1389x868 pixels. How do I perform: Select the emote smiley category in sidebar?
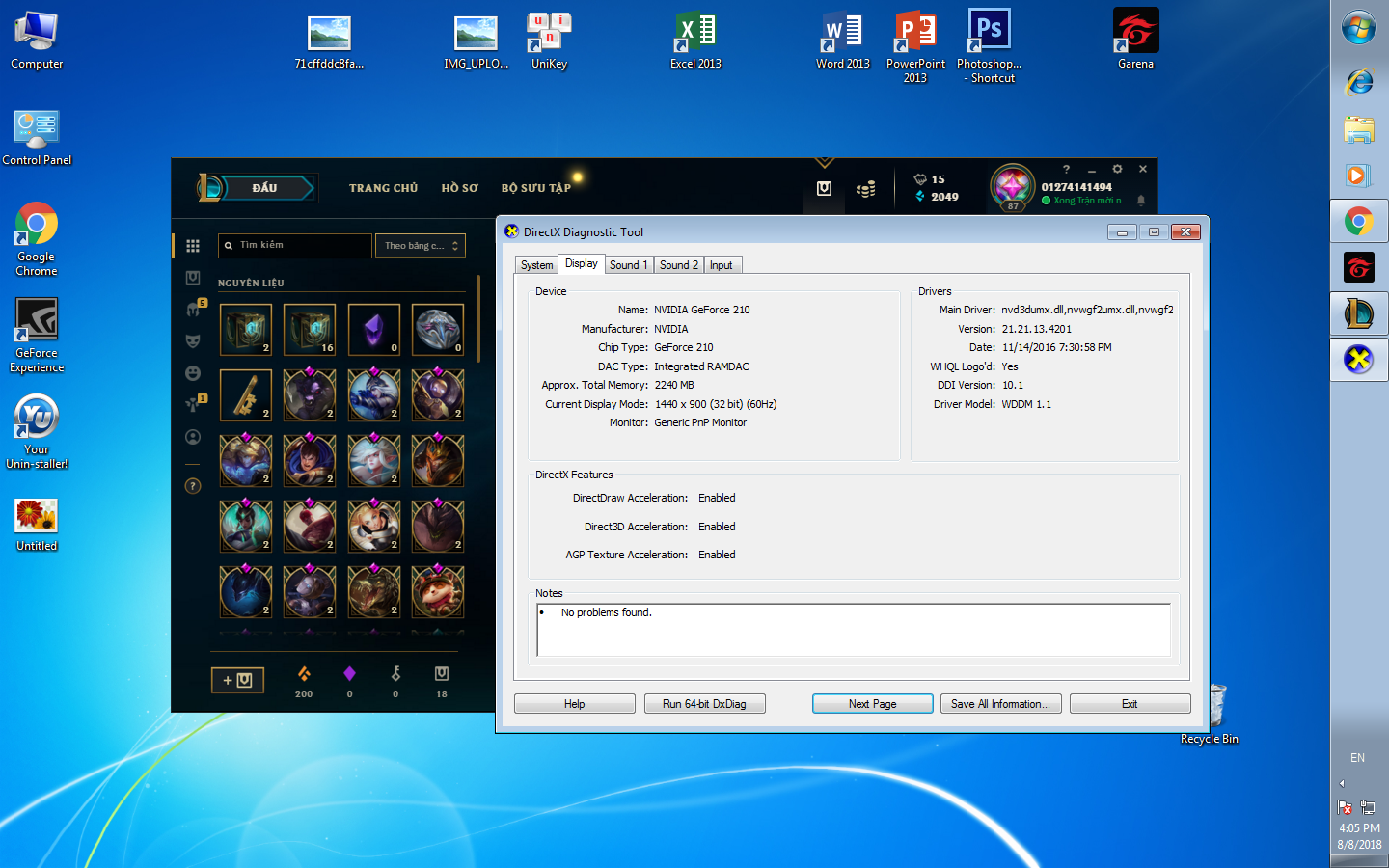pos(193,373)
